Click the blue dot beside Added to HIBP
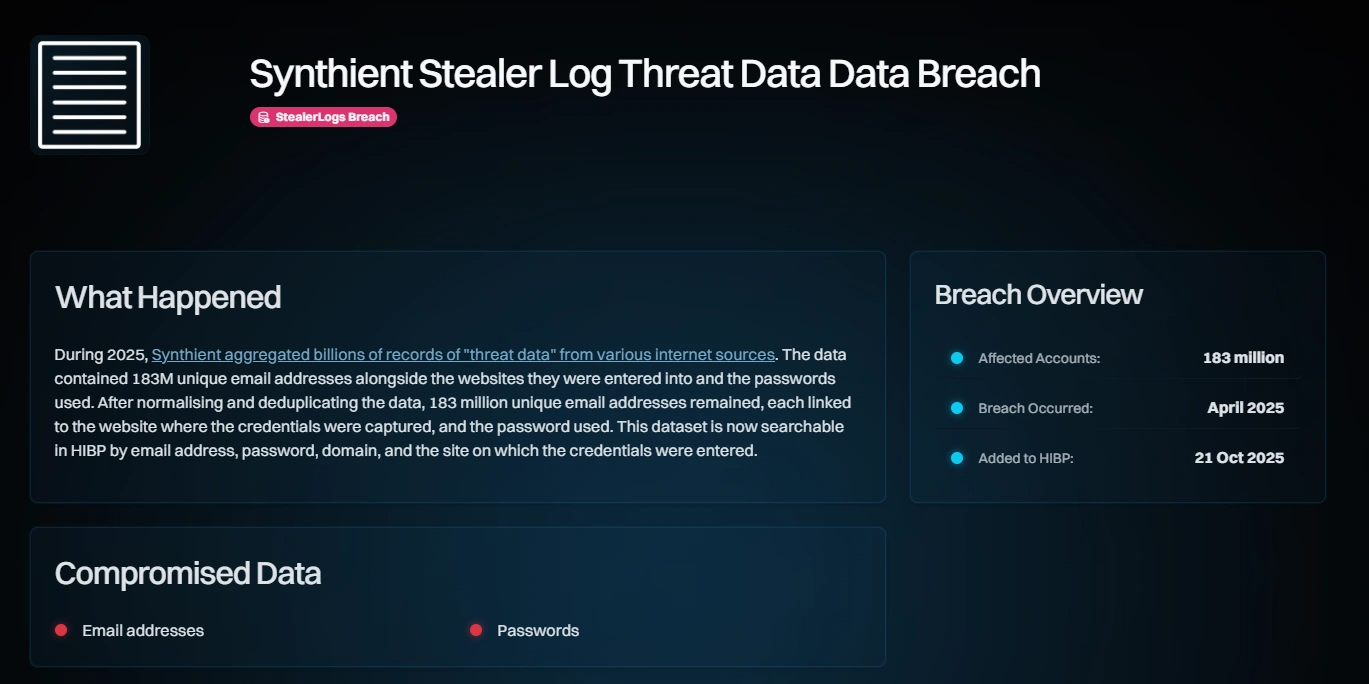This screenshot has height=684, width=1369. coord(957,458)
